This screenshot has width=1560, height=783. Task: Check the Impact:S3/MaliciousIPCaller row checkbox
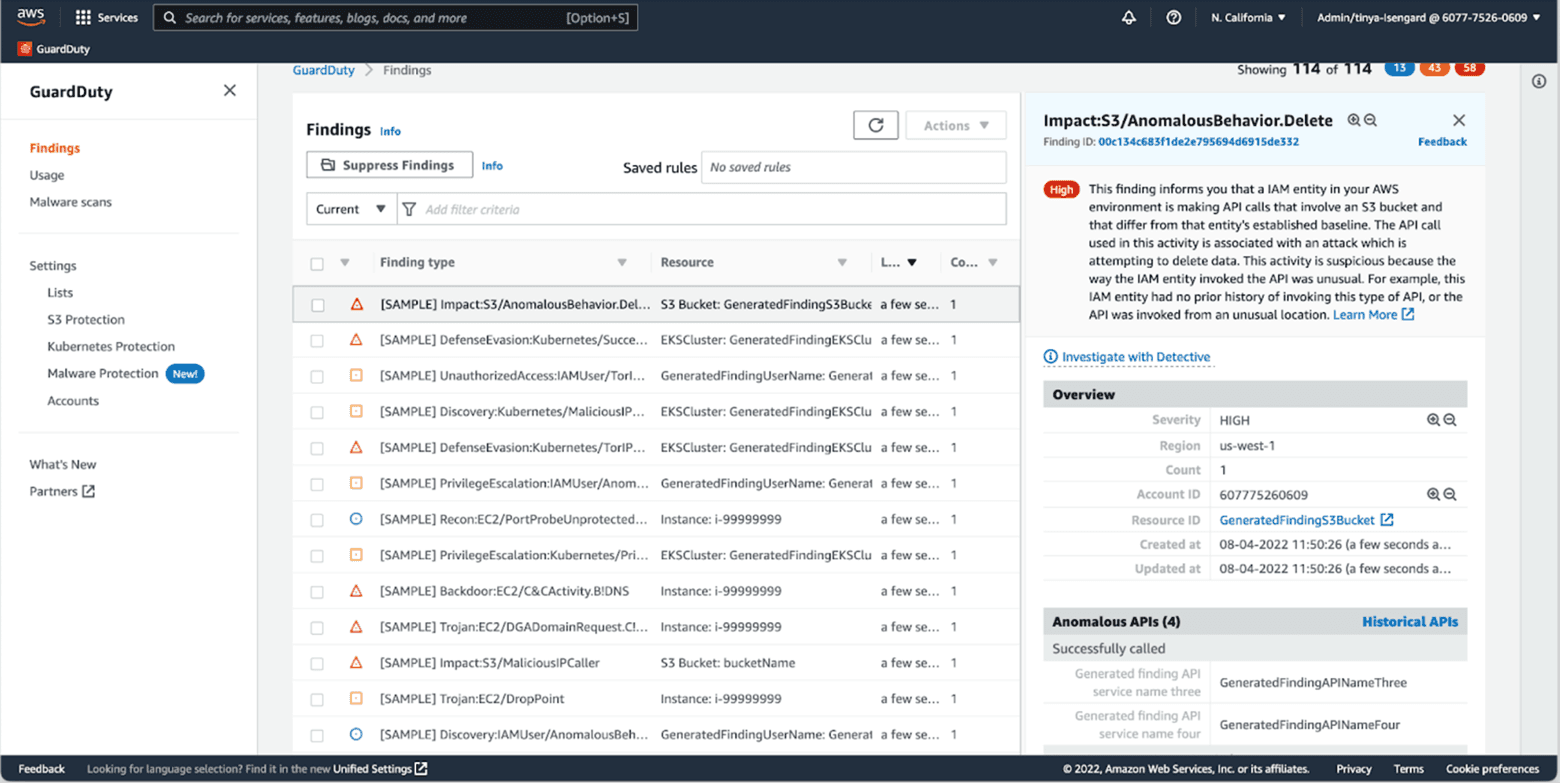tap(317, 663)
